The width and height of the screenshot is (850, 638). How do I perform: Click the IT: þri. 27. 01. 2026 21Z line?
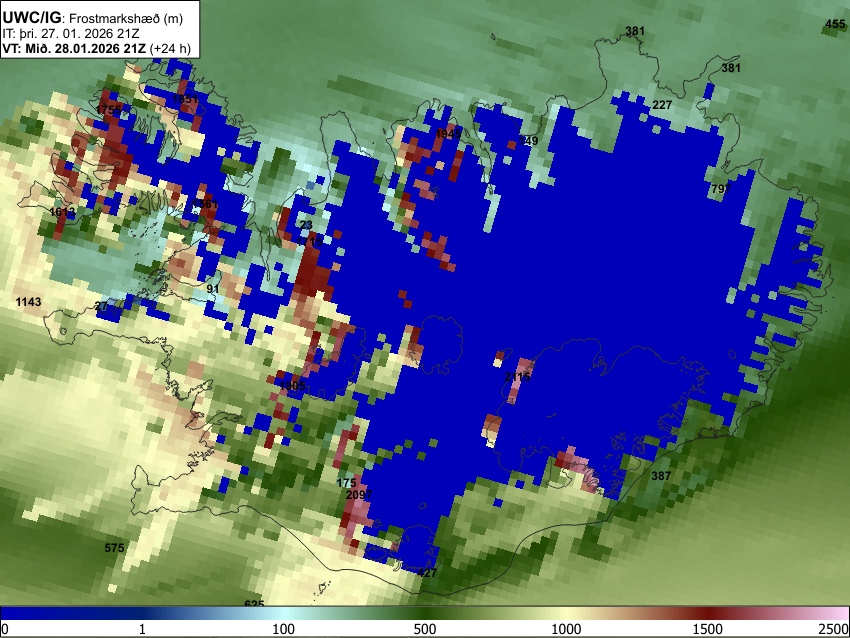pos(71,33)
